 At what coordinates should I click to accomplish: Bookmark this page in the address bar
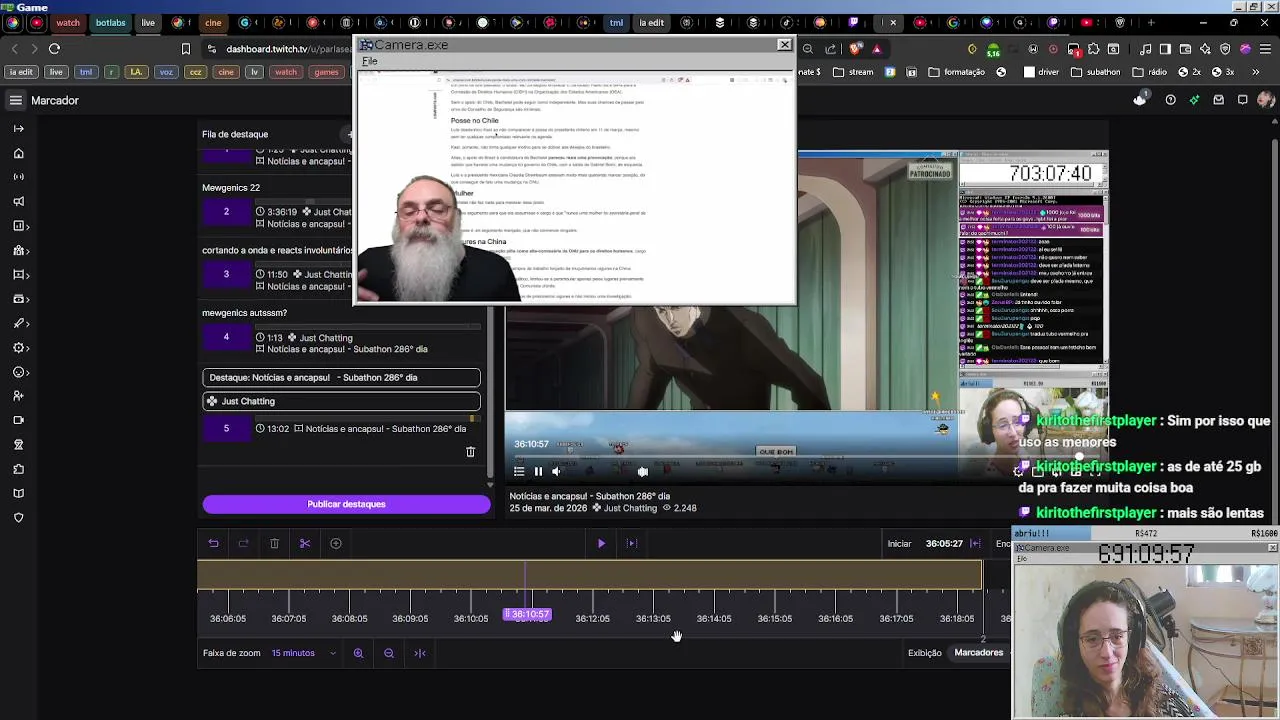185,48
